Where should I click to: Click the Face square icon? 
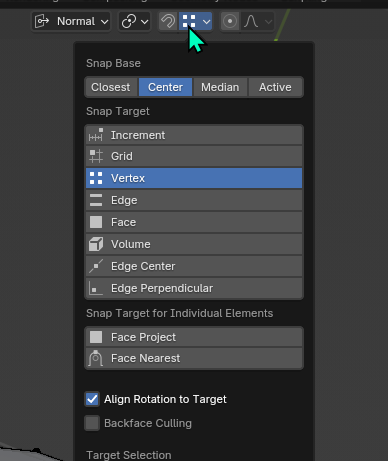click(x=96, y=222)
